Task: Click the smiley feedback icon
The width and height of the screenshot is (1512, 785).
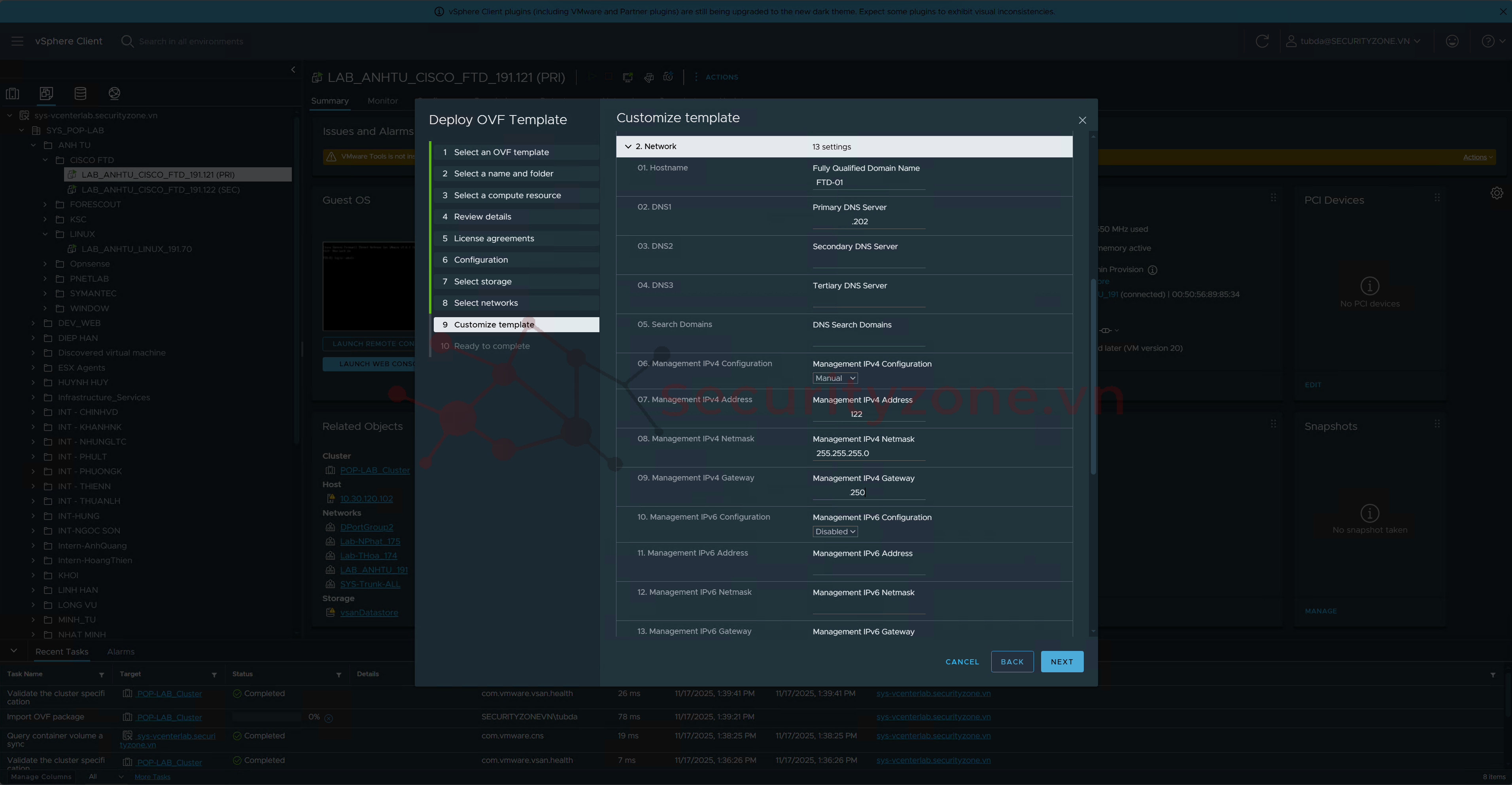Action: coord(1452,41)
